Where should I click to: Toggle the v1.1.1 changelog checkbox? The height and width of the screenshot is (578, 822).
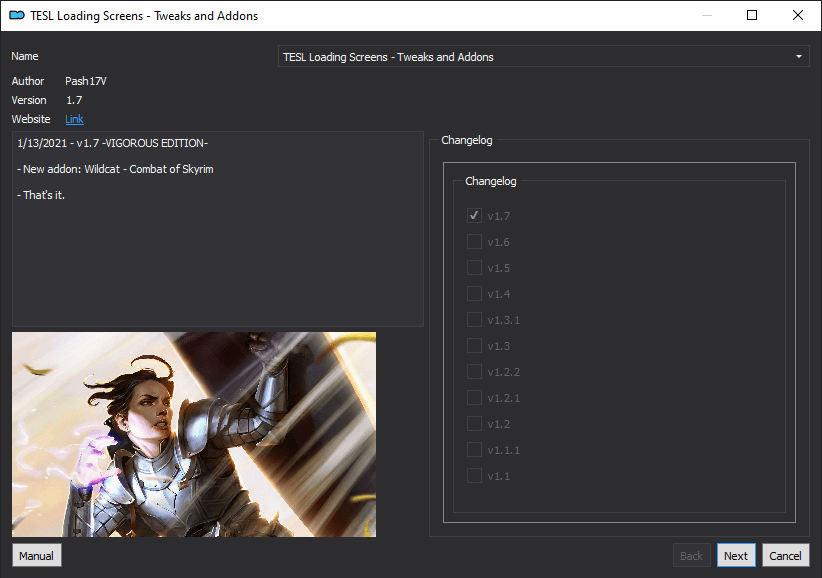pos(474,450)
